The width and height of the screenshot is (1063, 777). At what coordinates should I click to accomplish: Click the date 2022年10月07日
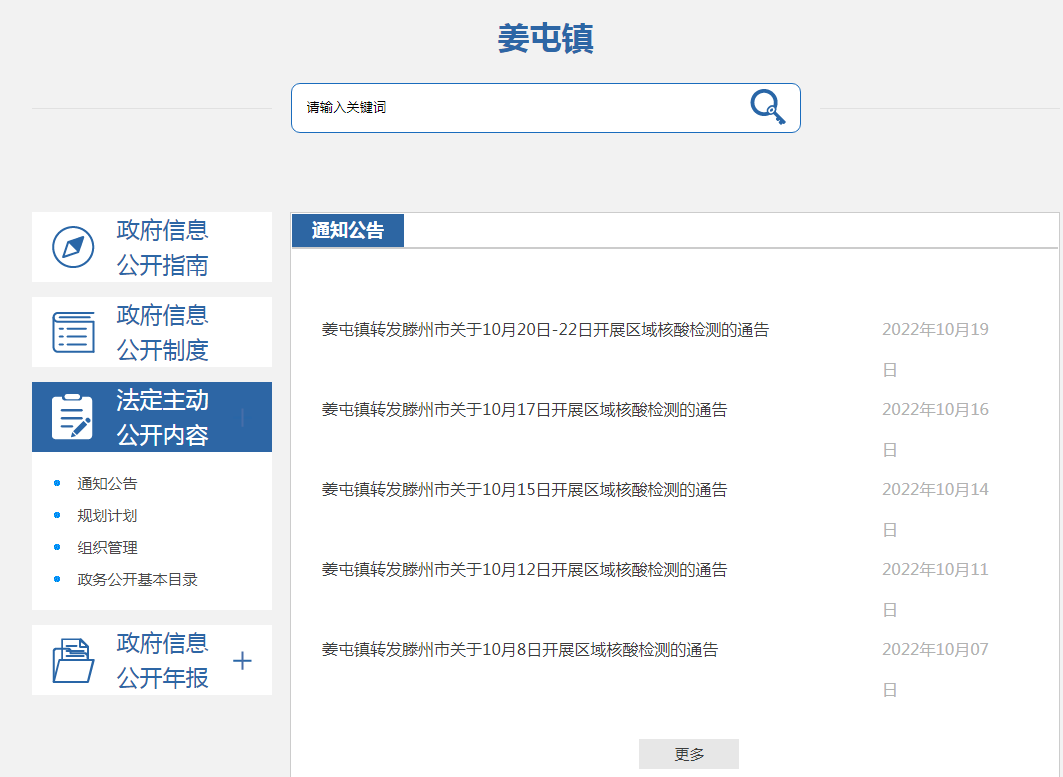tap(936, 669)
